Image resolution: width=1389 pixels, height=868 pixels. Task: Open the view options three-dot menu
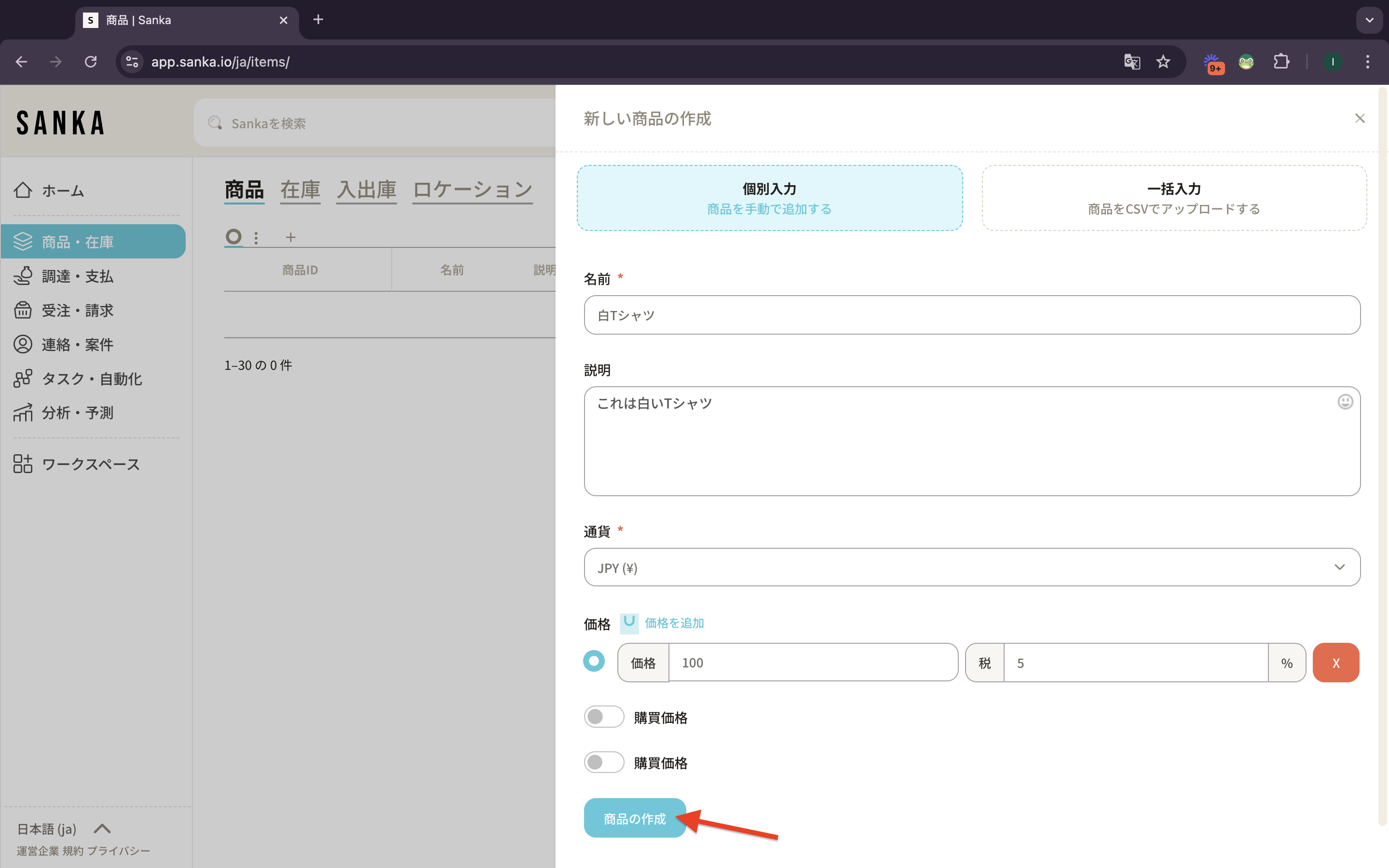point(256,237)
